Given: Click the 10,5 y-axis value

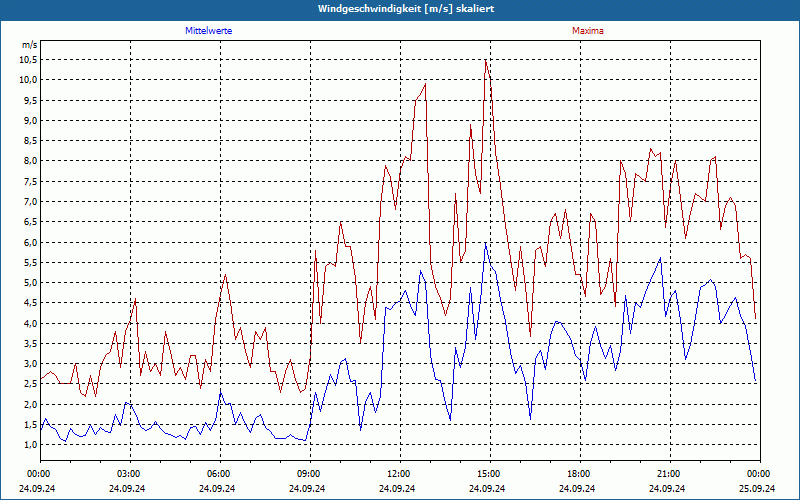Looking at the screenshot, I should (29, 60).
